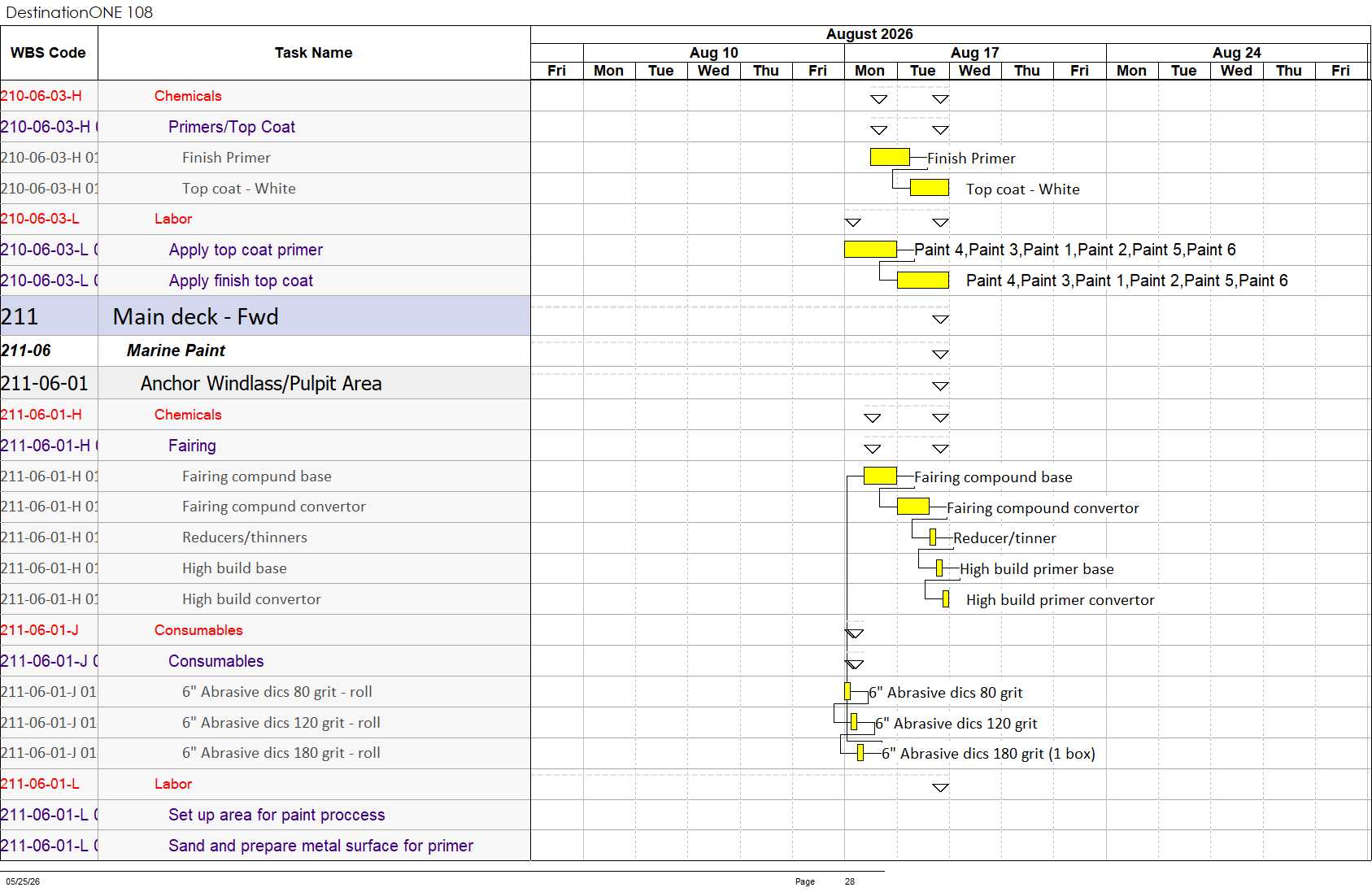Select the Reducer/tinner small task bar
The image size is (1372, 892).
[x=932, y=537]
